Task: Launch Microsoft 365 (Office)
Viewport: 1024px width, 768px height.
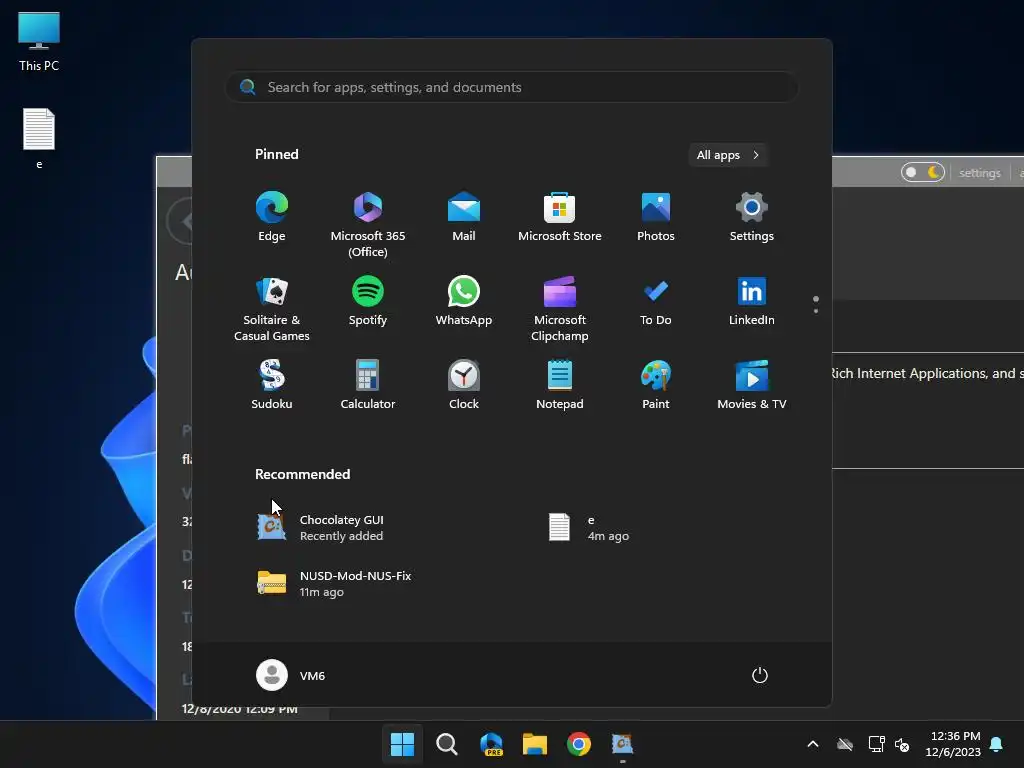Action: [368, 225]
